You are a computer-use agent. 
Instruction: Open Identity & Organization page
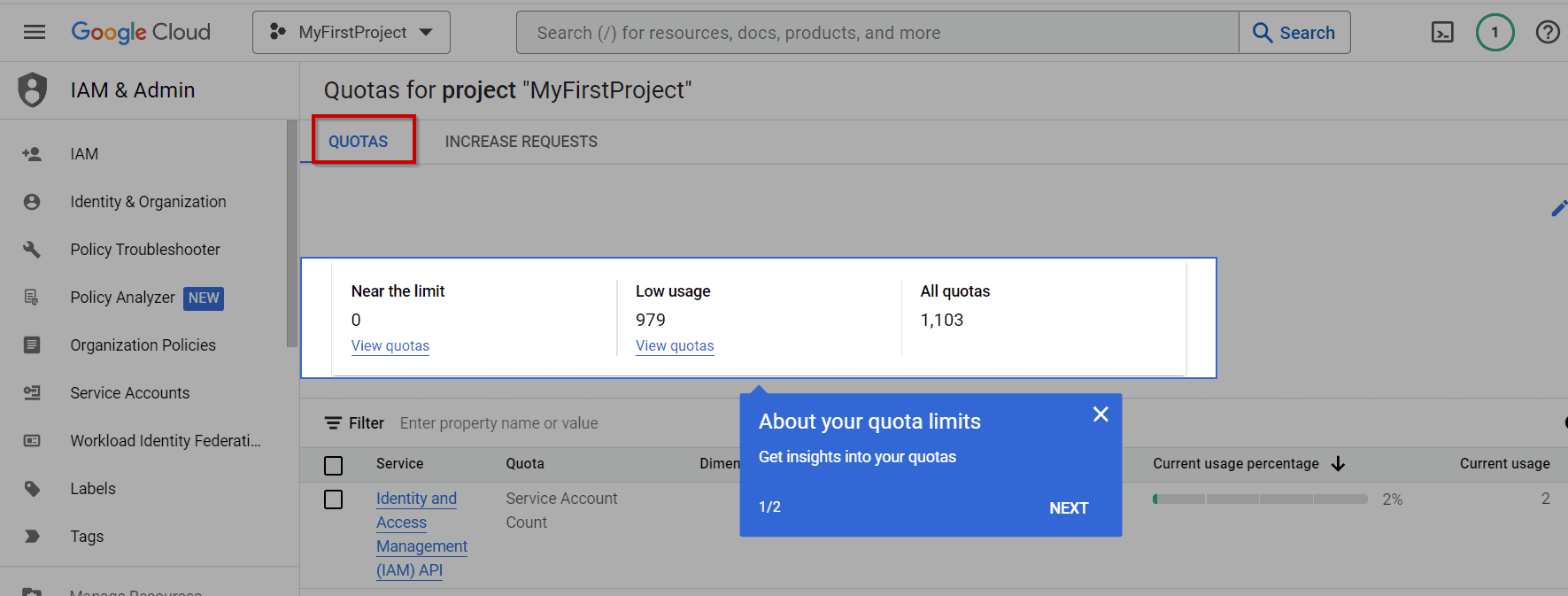click(x=149, y=202)
